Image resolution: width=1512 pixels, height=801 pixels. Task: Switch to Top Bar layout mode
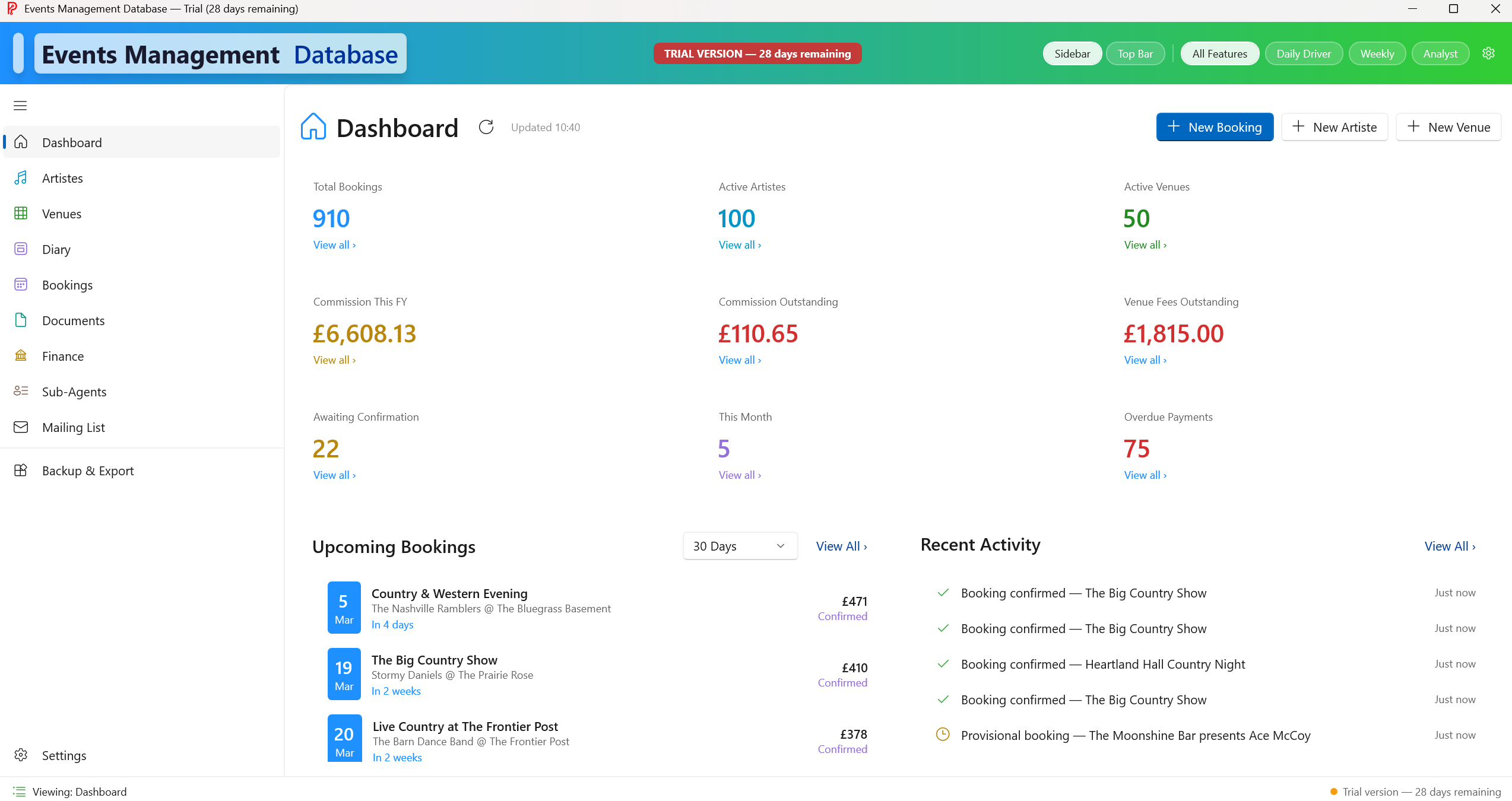pyautogui.click(x=1135, y=53)
